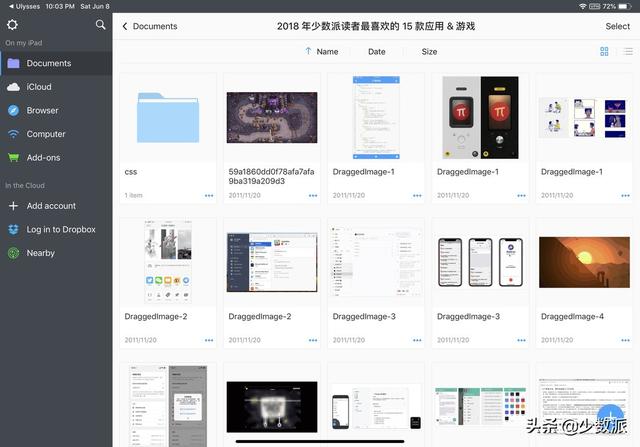Open more options for three phones DraggedImage-3
The image size is (640, 447).
point(521,340)
